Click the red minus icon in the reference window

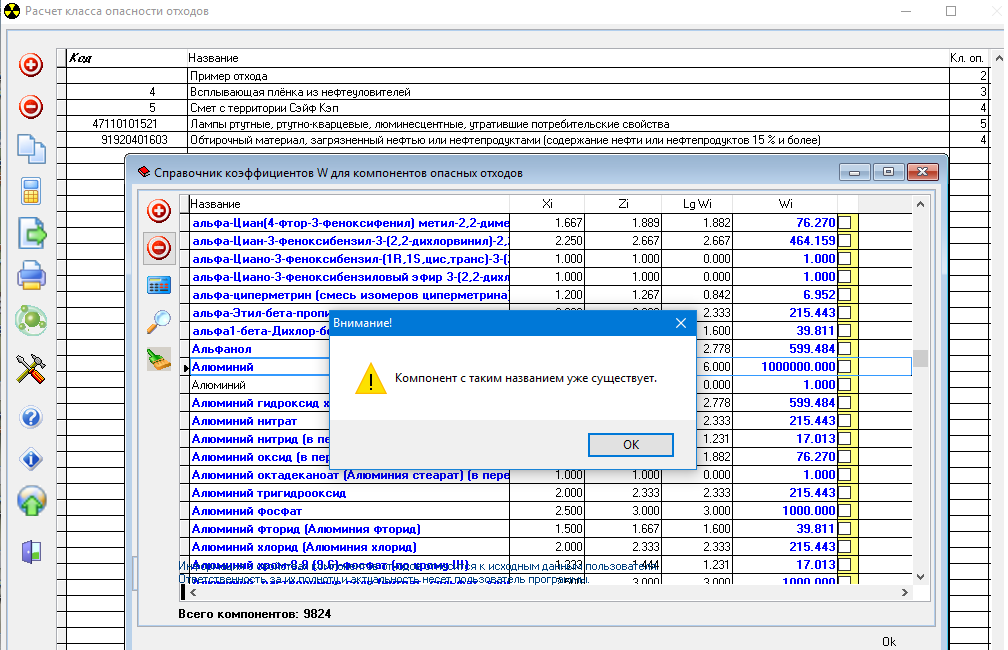tap(159, 247)
